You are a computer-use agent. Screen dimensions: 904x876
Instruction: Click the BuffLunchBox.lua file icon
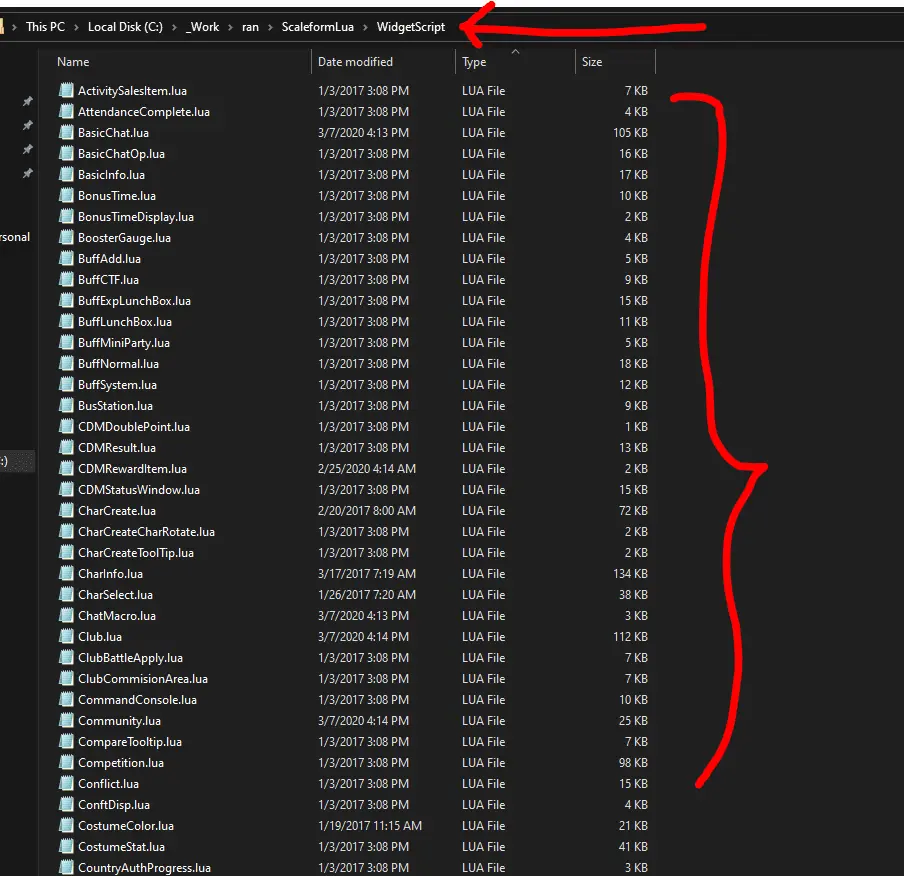point(67,322)
